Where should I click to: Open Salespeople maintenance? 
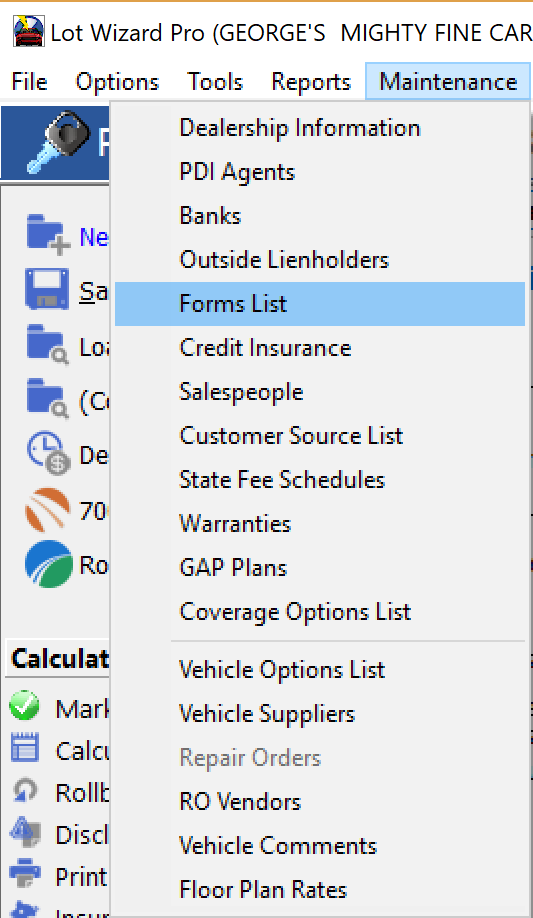(320, 392)
